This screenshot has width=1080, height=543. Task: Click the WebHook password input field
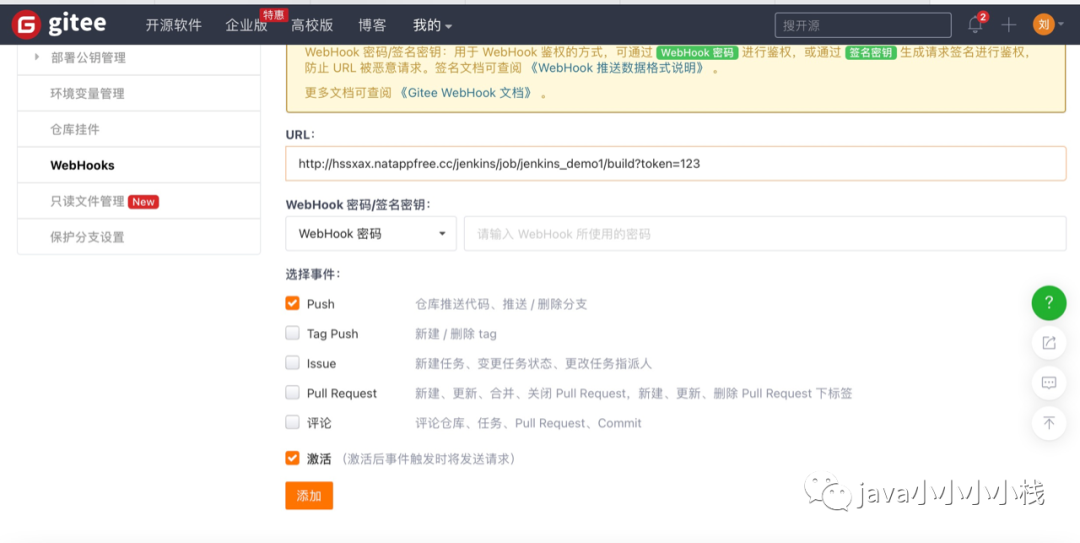coord(765,234)
